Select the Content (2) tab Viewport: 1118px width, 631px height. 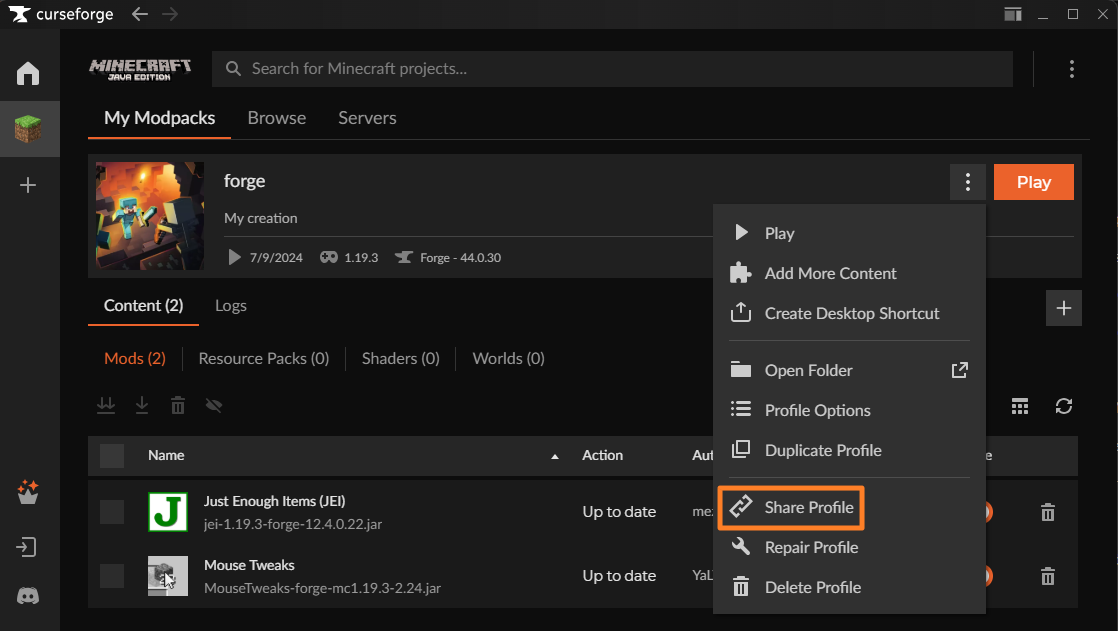(x=143, y=306)
